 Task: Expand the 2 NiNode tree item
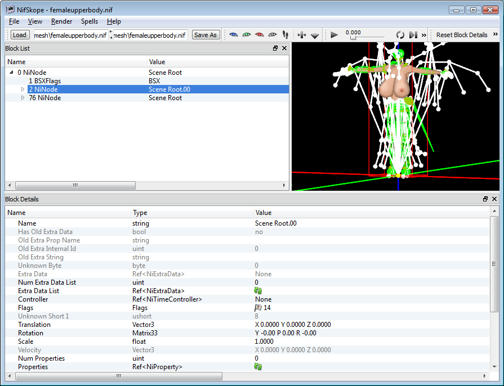pos(22,89)
